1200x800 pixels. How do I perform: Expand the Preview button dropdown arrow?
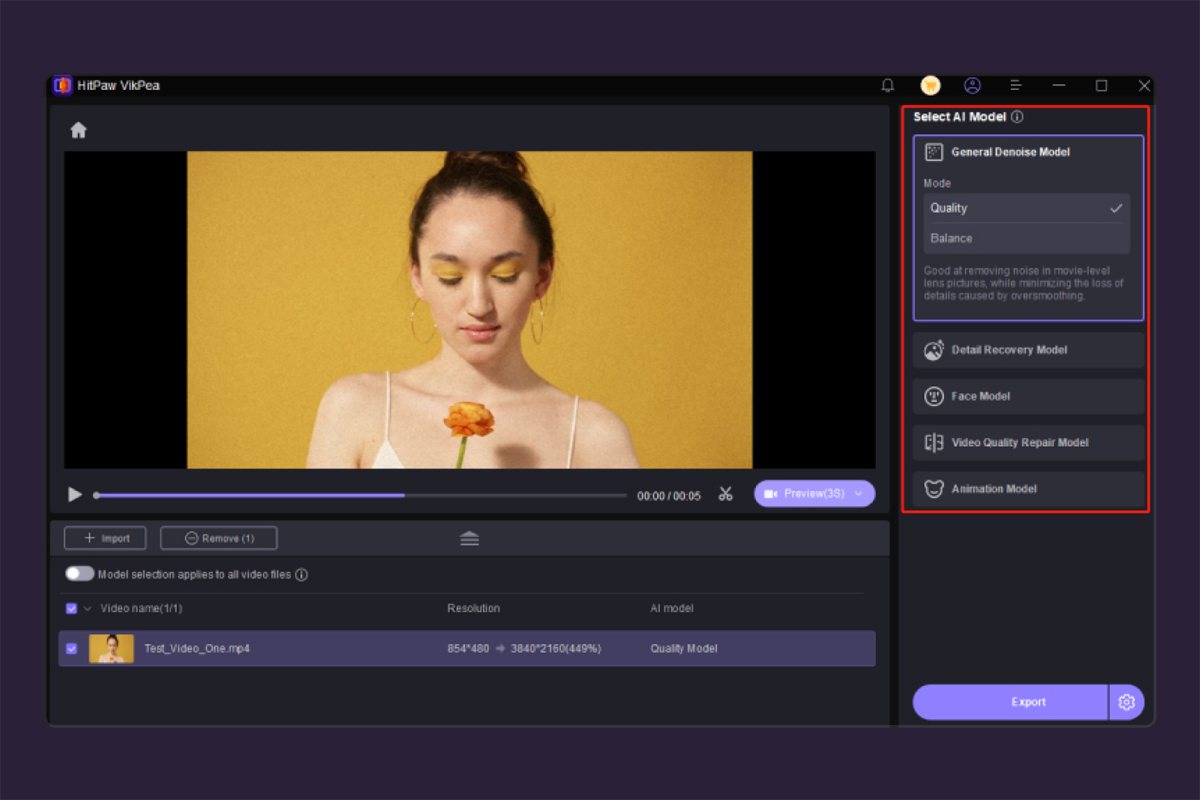click(x=859, y=494)
